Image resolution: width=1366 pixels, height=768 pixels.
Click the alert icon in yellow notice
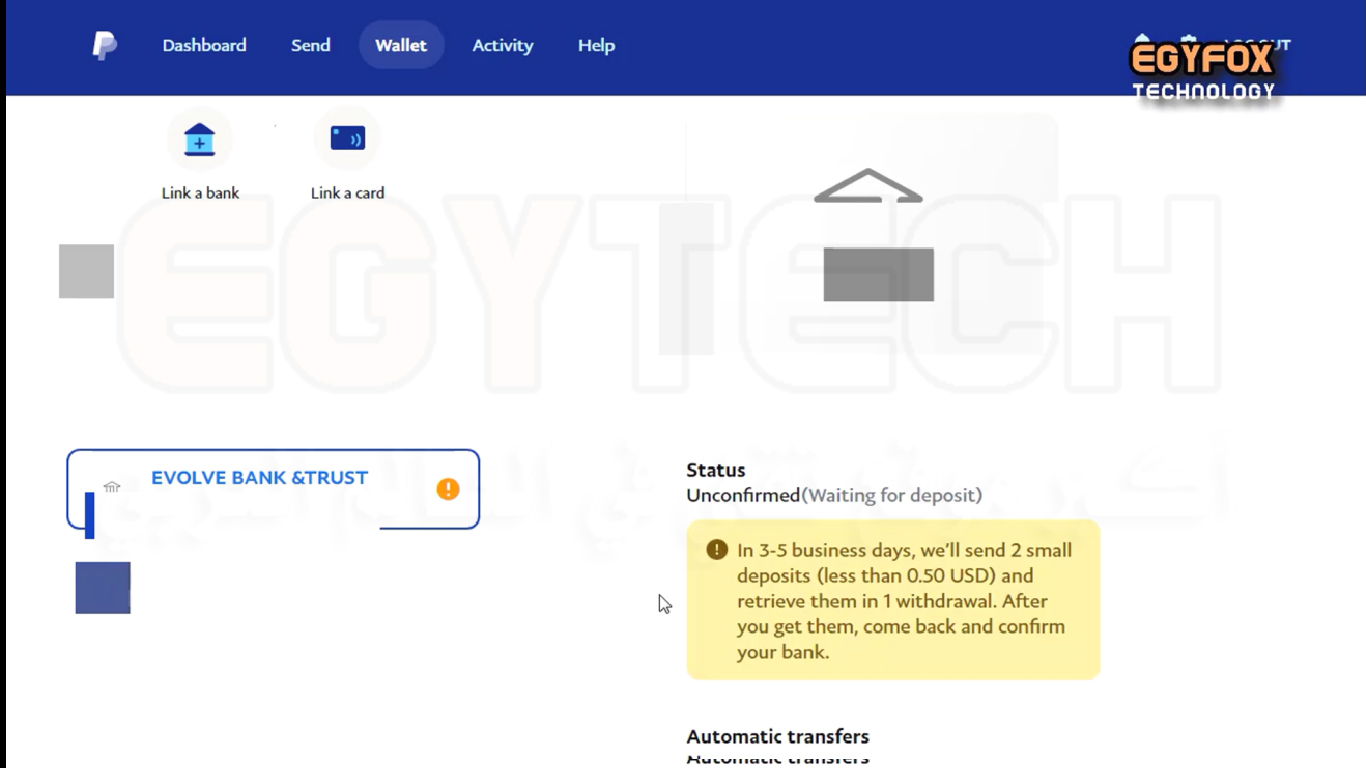pos(716,550)
